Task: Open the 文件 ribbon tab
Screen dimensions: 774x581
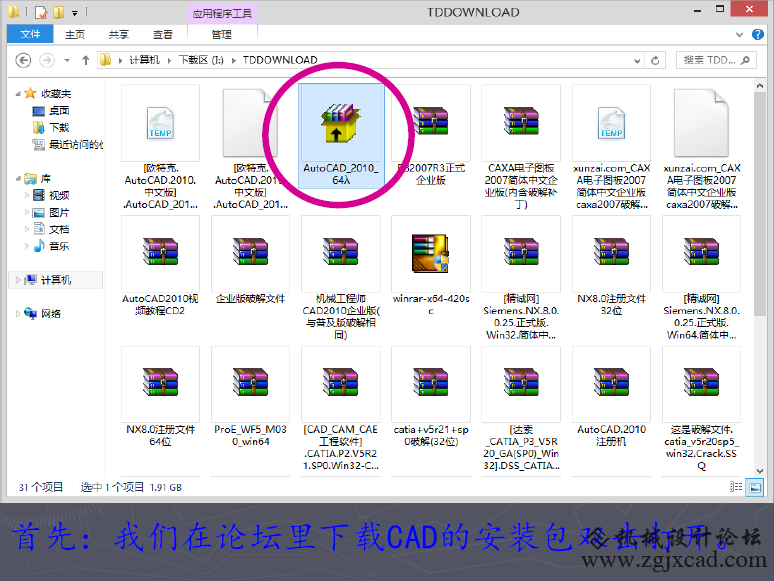Action: pos(30,34)
